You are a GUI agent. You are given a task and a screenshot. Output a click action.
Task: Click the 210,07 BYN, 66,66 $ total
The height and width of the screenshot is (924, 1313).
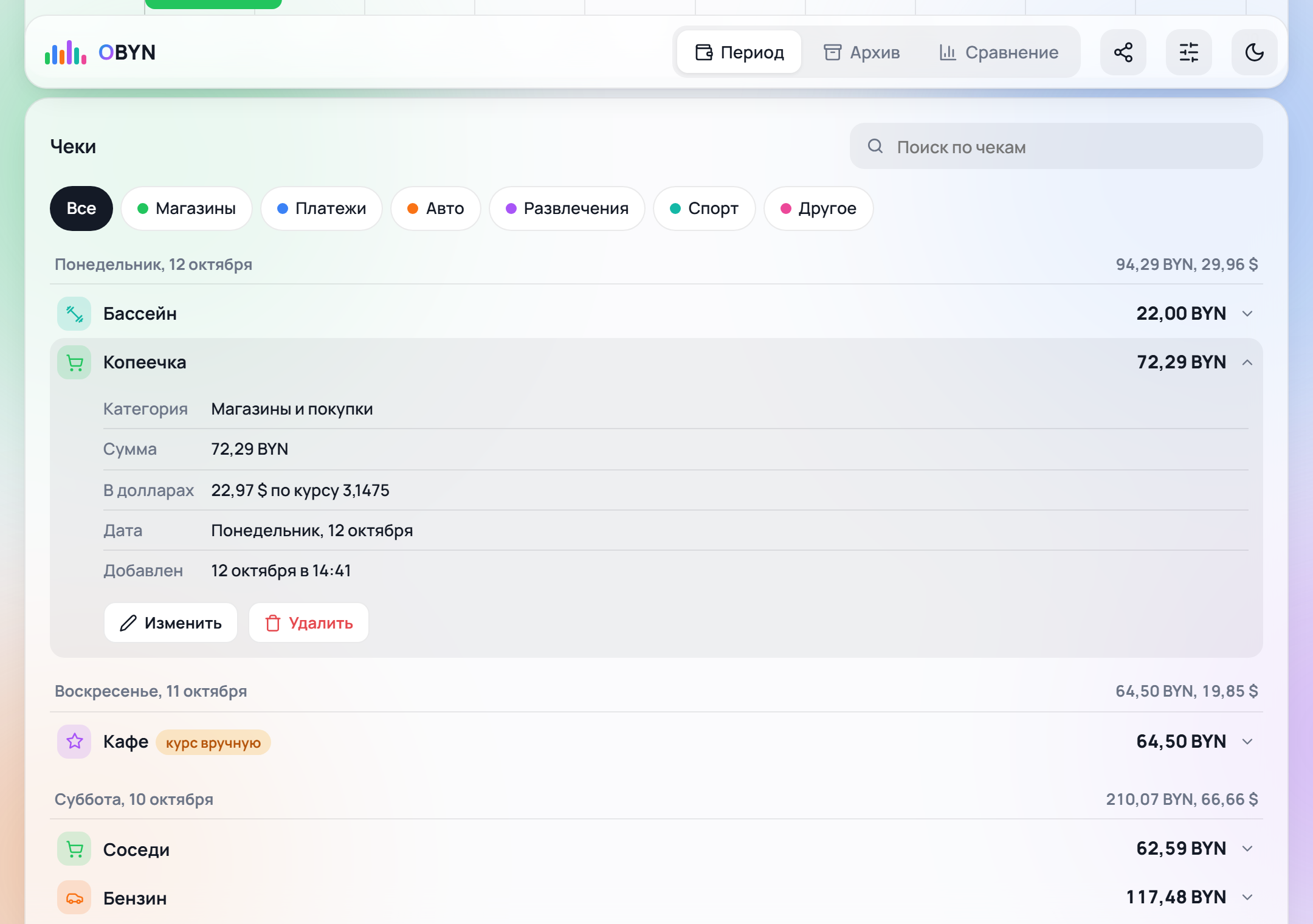point(1182,799)
